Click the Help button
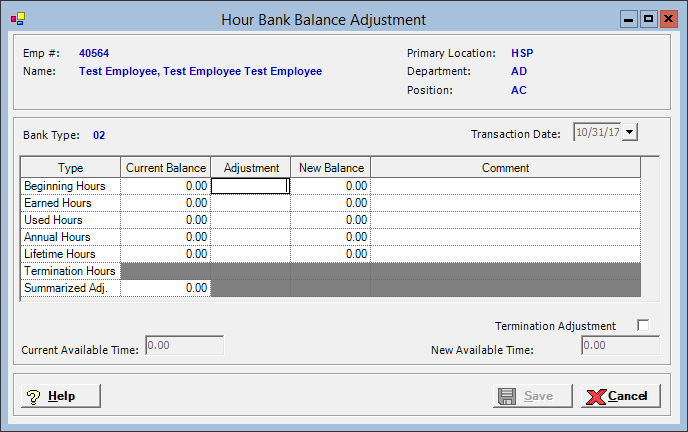 tap(61, 396)
